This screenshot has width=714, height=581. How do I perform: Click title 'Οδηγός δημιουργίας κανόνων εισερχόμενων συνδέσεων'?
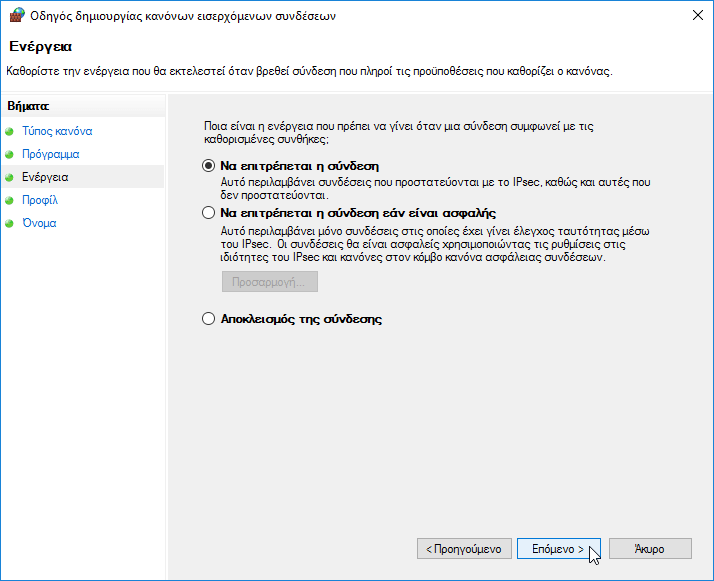[183, 16]
